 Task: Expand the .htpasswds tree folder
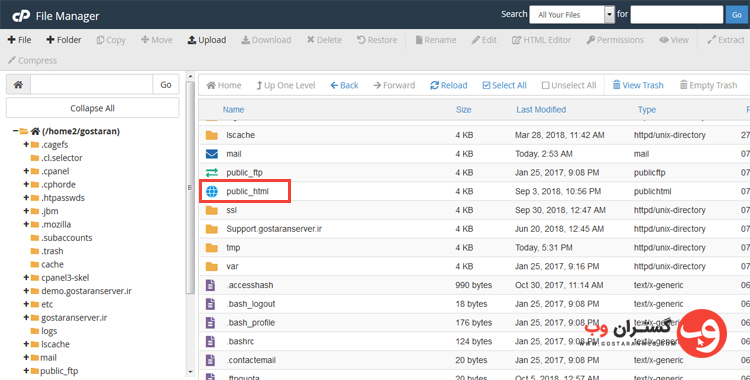[26, 198]
